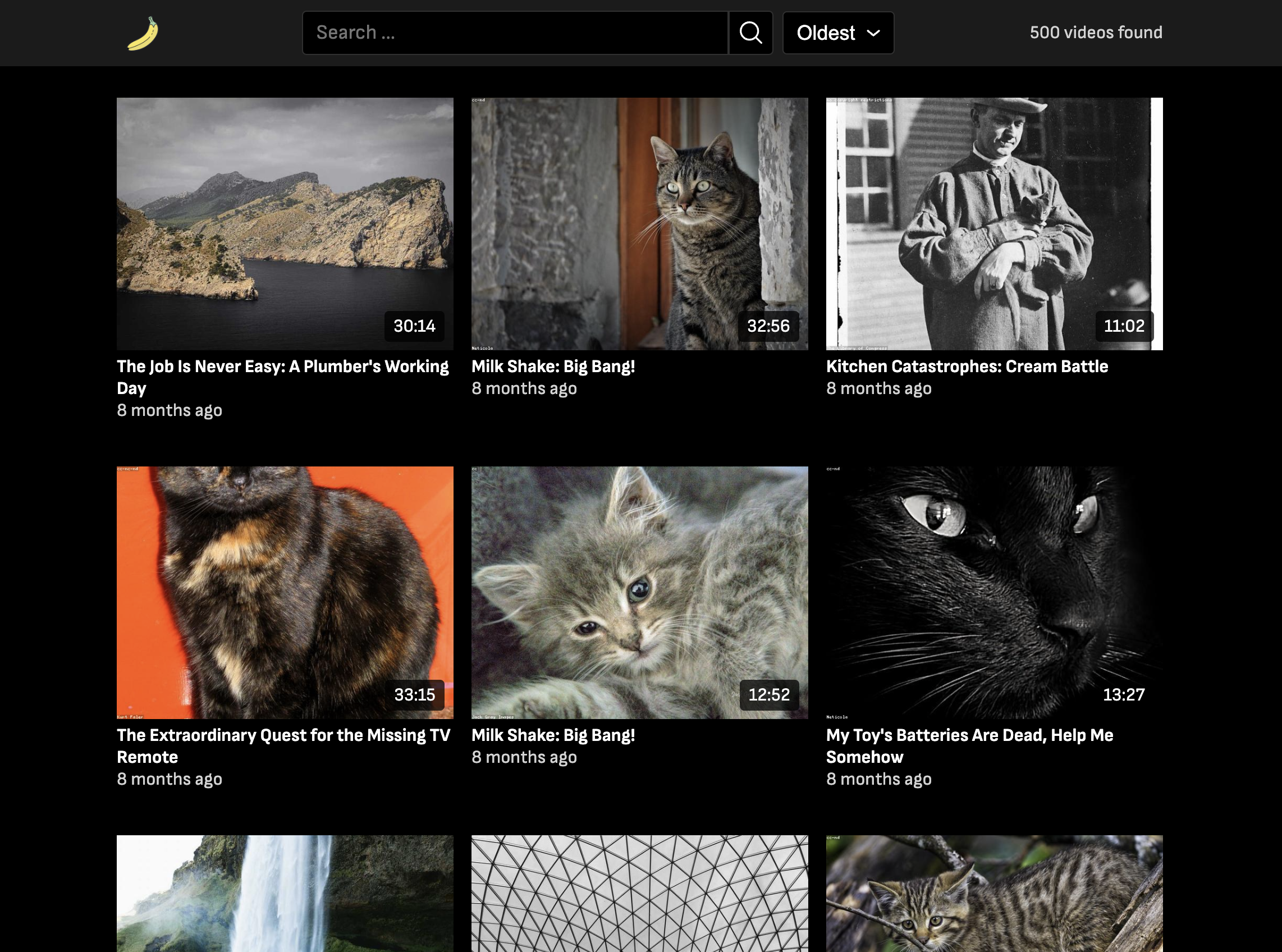Open the fluffy grey kitten thumbnail
1282x952 pixels.
point(639,592)
